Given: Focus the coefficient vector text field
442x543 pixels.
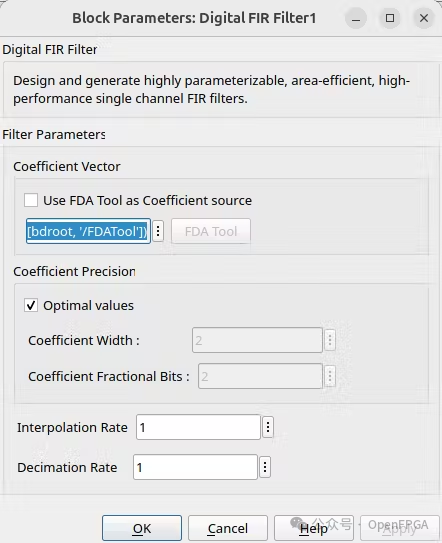Looking at the screenshot, I should [88, 231].
